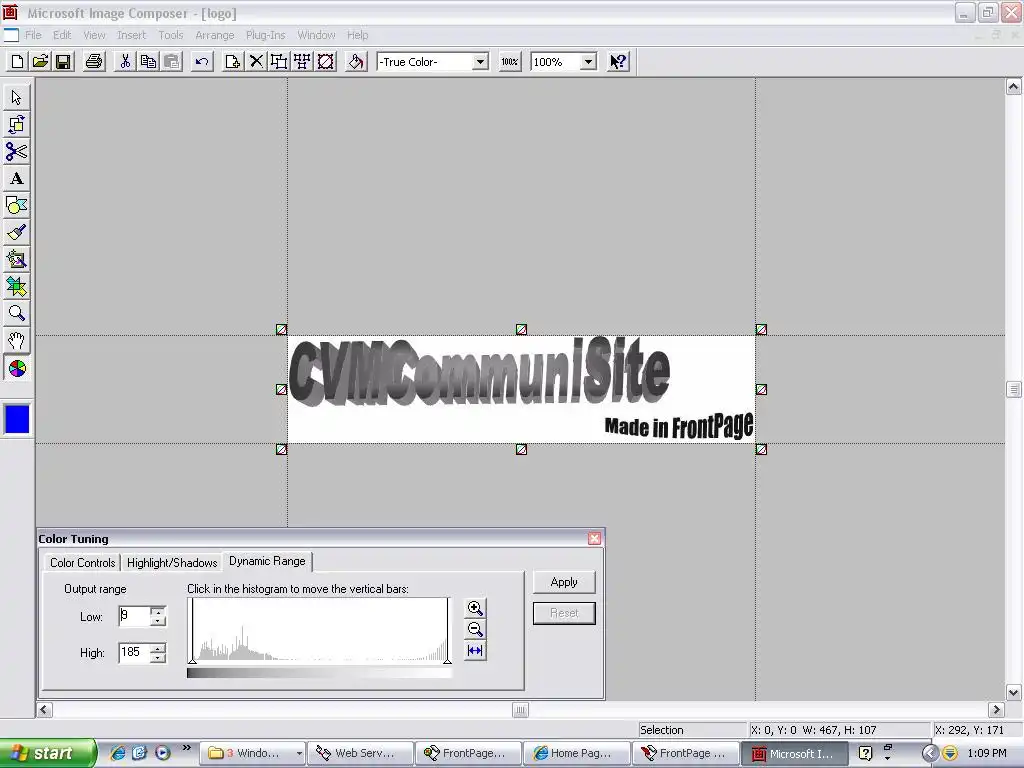Save the composition with the floppy icon
The image size is (1024, 768).
click(63, 62)
